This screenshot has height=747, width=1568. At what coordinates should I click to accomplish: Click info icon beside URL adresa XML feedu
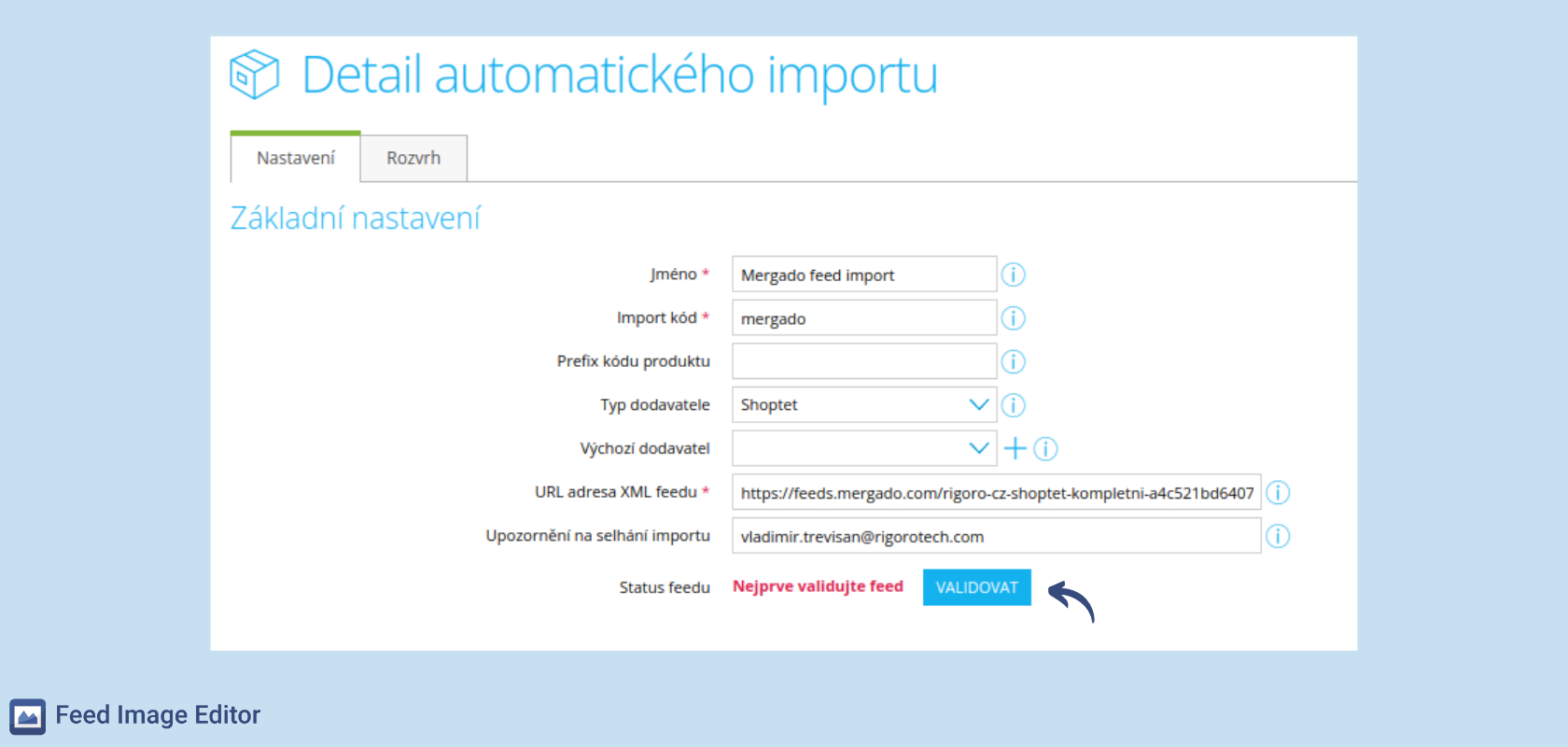(1278, 492)
